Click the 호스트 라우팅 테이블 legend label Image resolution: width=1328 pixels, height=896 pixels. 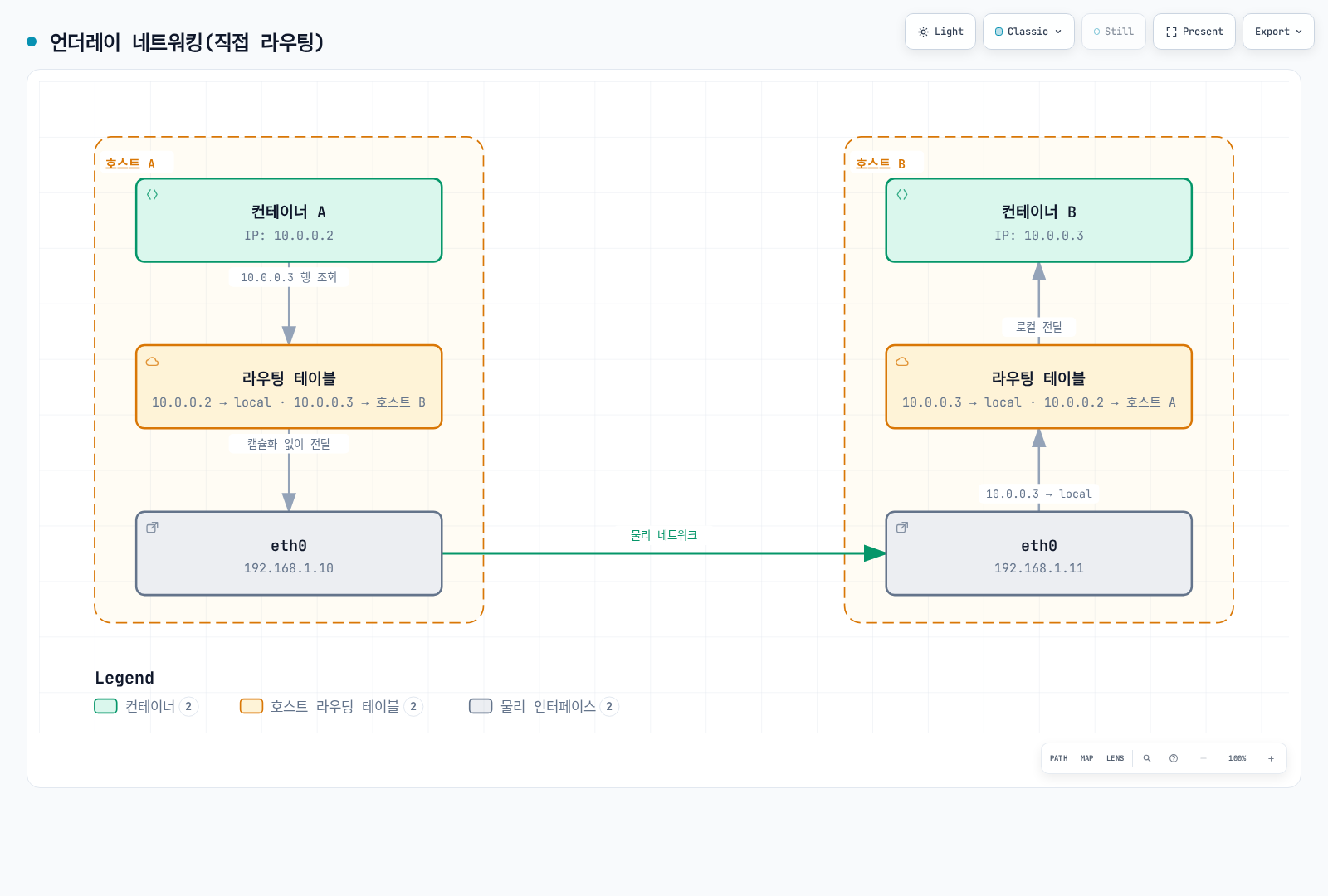pos(334,706)
